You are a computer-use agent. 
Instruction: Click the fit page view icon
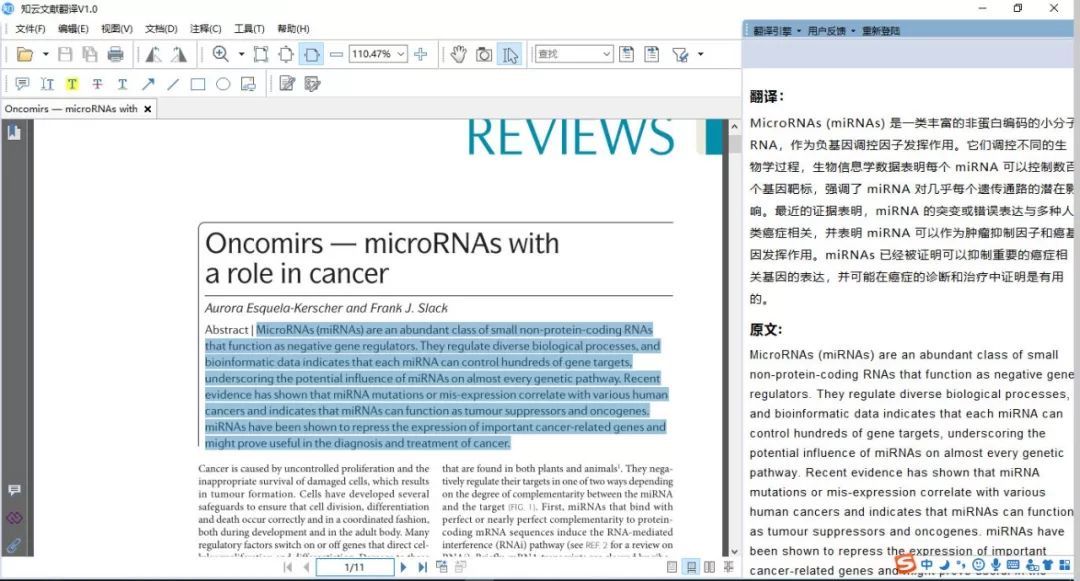click(261, 54)
